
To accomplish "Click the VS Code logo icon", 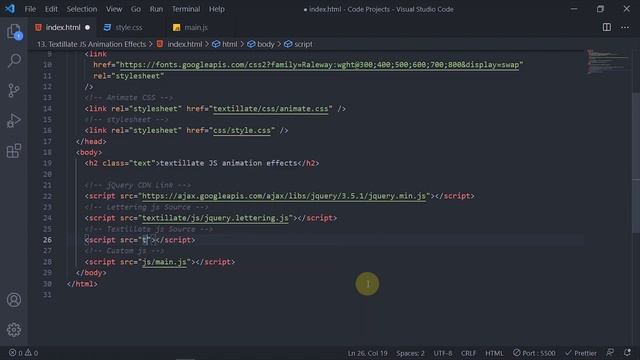I will pos(10,9).
